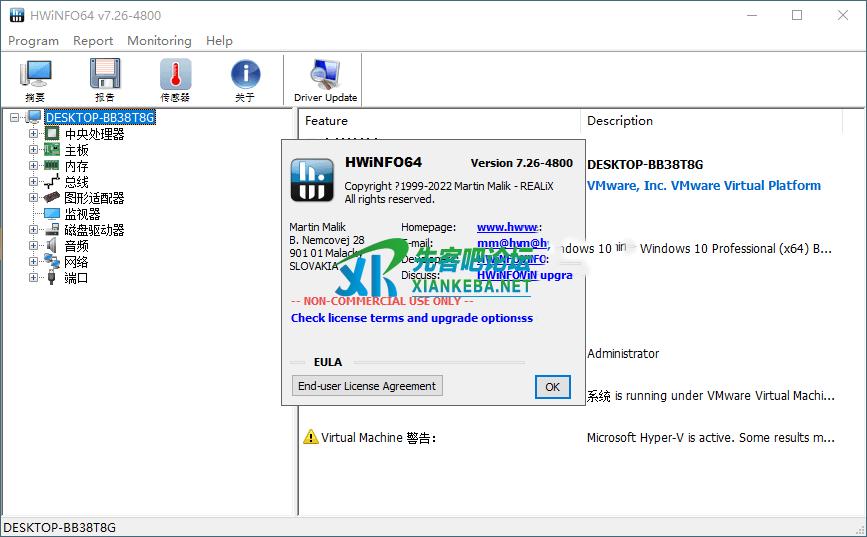Expand the 内存 memory tree branch
The image size is (867, 537).
[x=34, y=166]
